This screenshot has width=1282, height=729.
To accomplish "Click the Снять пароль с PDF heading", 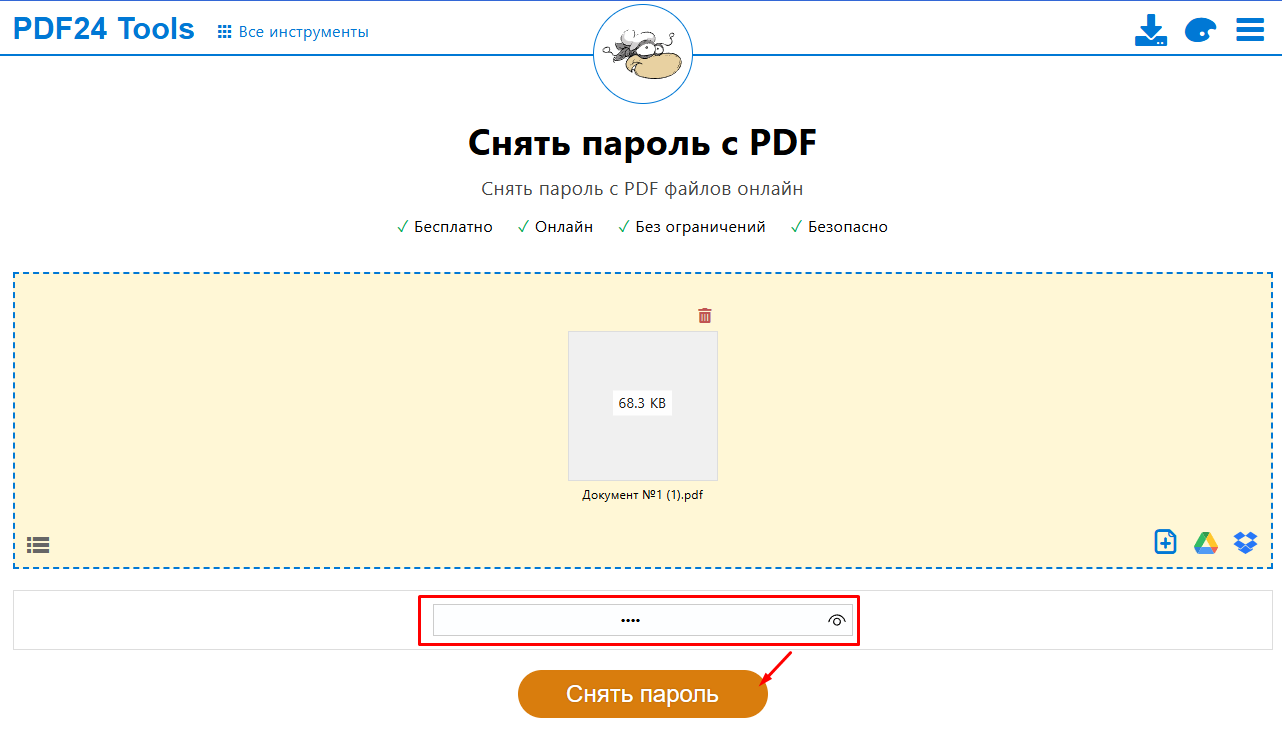I will point(642,143).
